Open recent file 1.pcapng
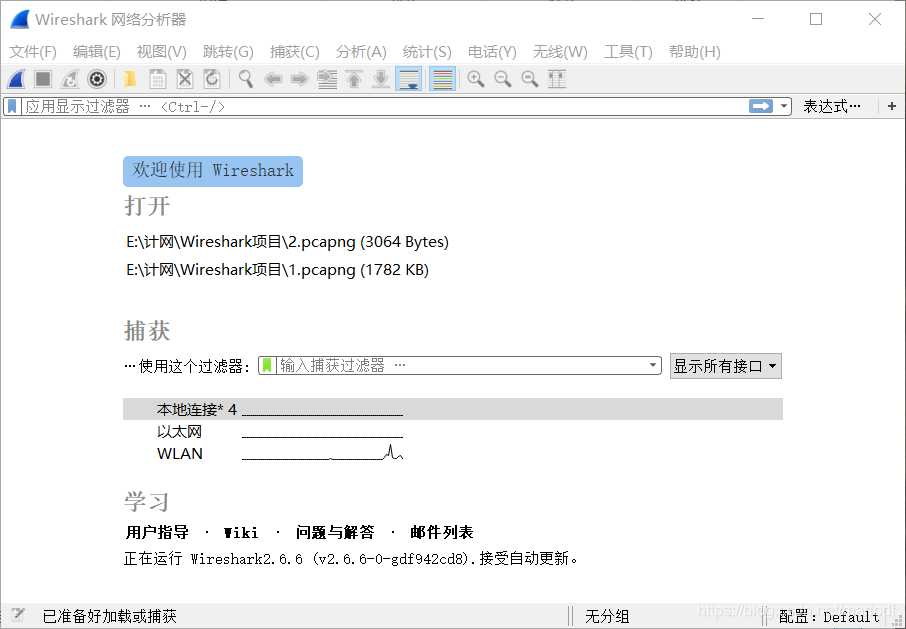Viewport: 906px width, 629px height. click(x=277, y=270)
